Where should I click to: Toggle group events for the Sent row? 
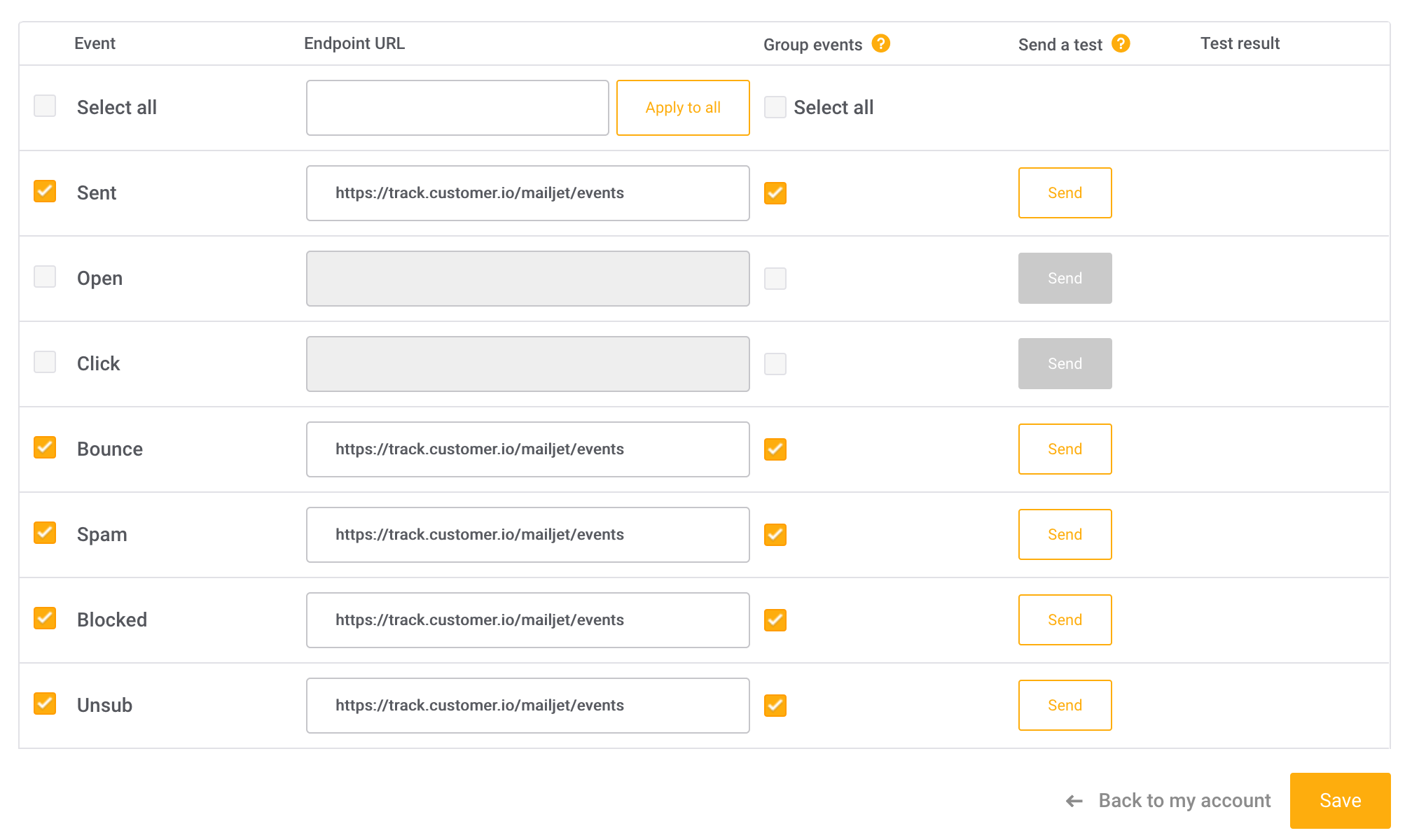[775, 193]
